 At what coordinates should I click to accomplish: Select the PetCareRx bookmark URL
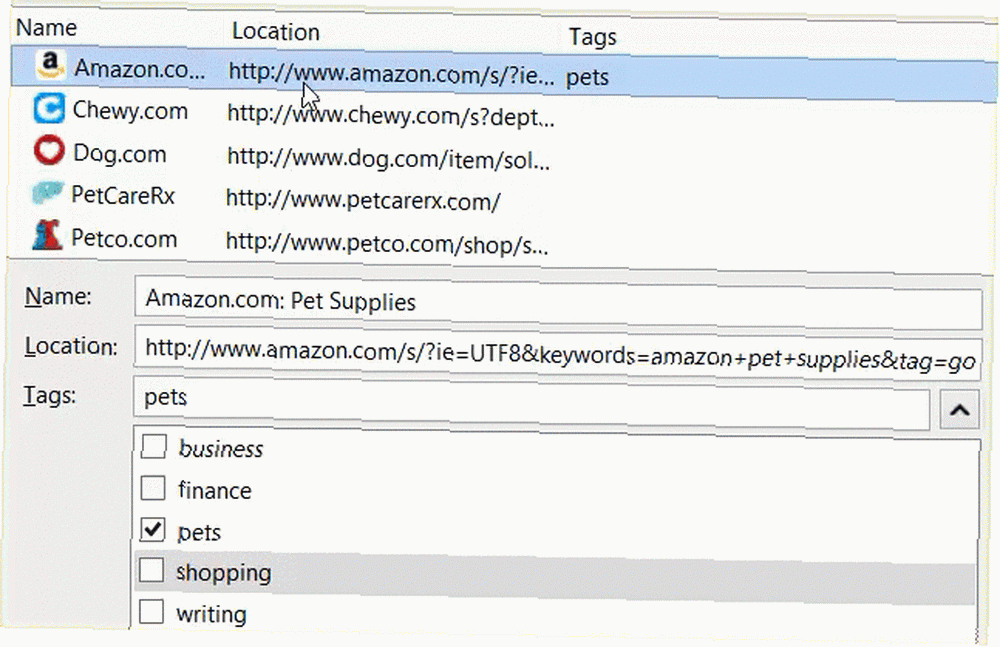click(x=363, y=200)
